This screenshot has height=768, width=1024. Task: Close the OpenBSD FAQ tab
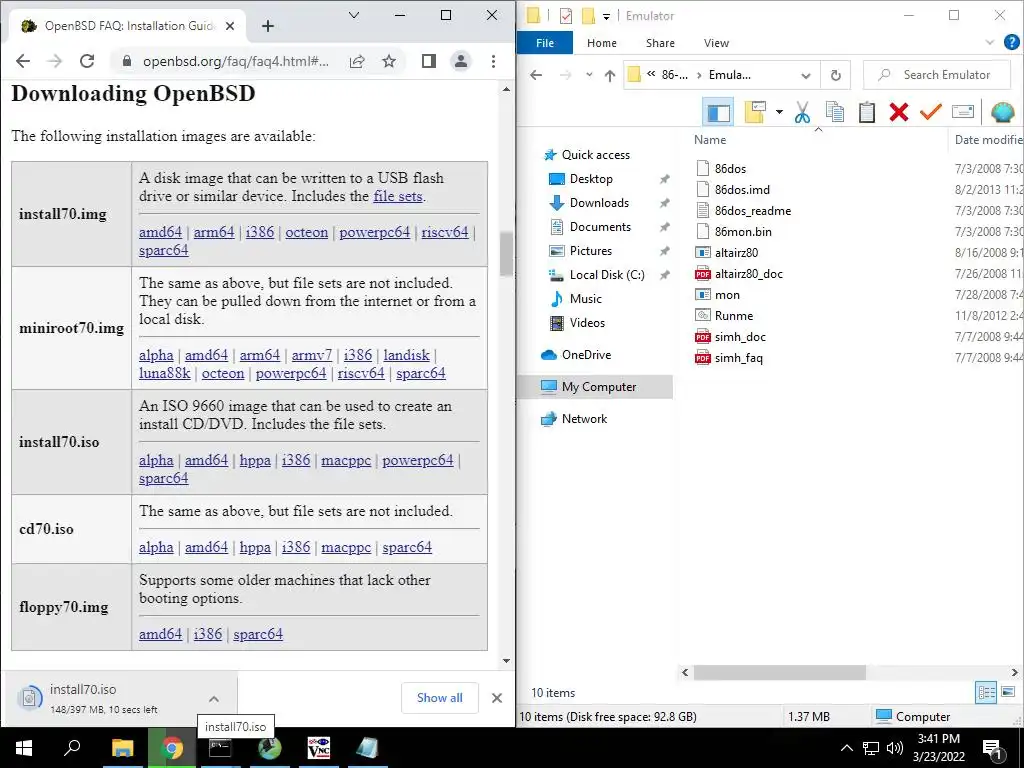point(230,26)
